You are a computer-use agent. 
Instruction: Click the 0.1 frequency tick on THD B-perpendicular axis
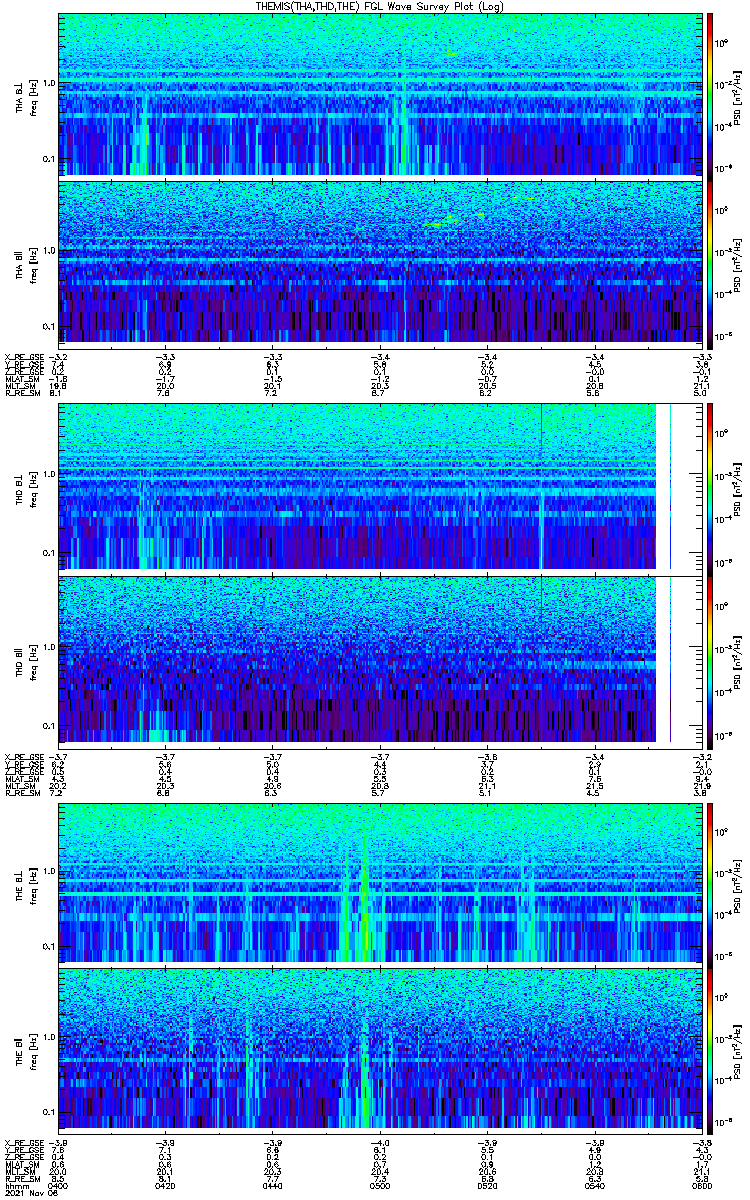(x=49, y=552)
